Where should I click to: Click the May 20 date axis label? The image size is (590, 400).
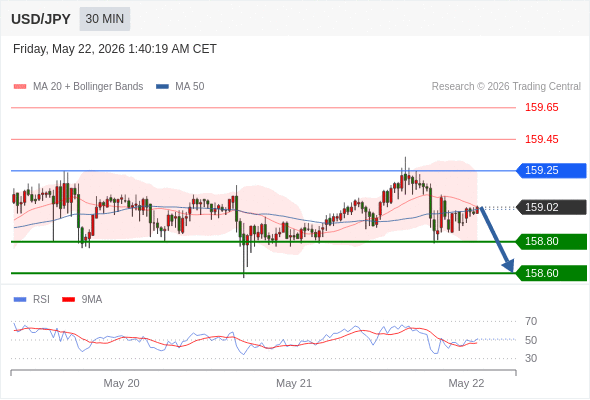coord(121,383)
